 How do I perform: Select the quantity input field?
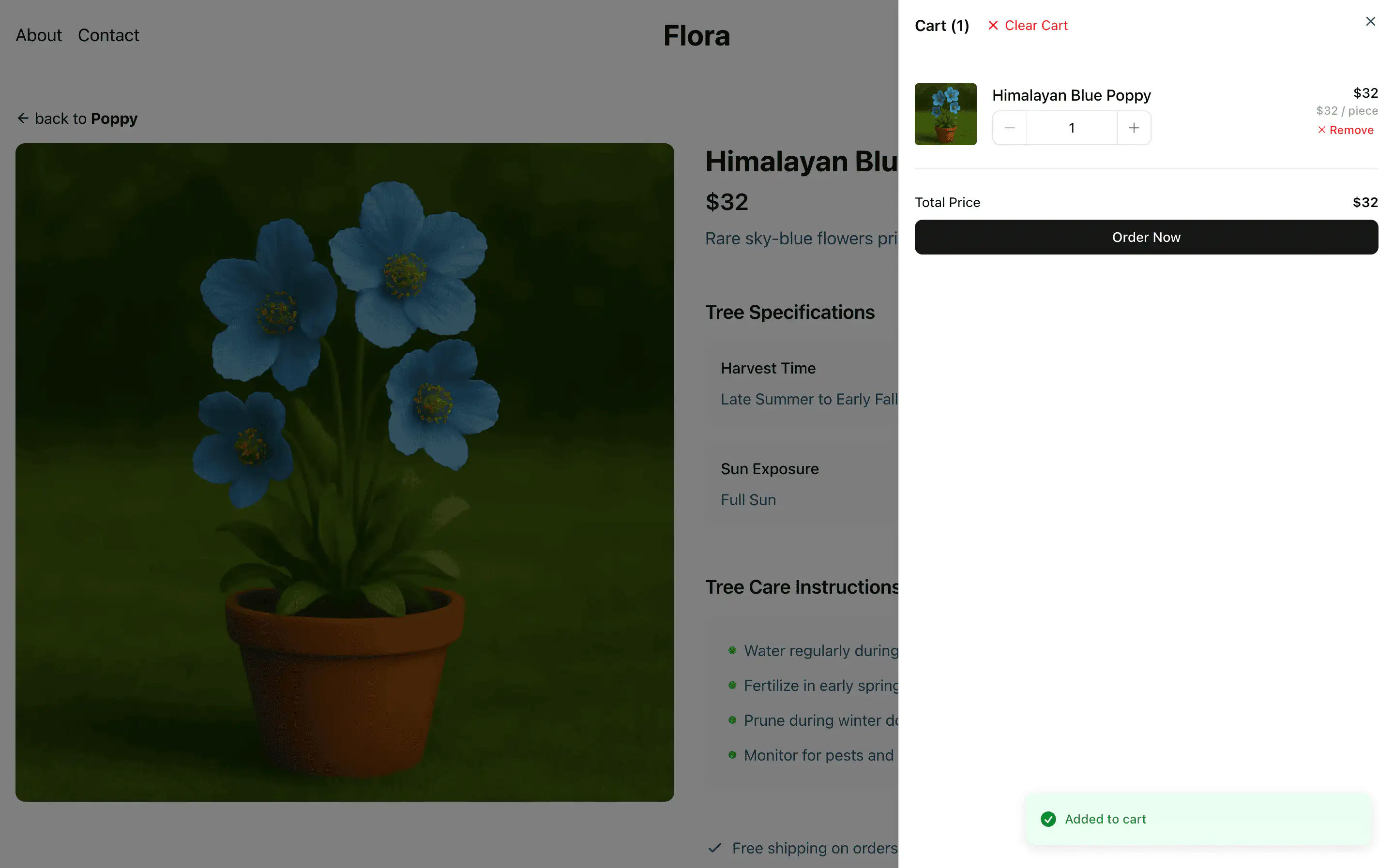point(1071,127)
